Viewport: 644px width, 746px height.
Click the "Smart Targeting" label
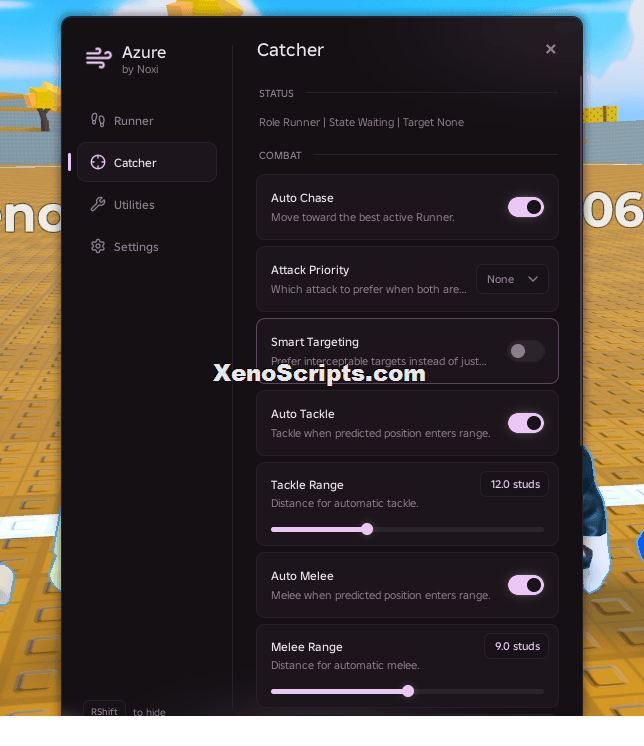pos(315,342)
